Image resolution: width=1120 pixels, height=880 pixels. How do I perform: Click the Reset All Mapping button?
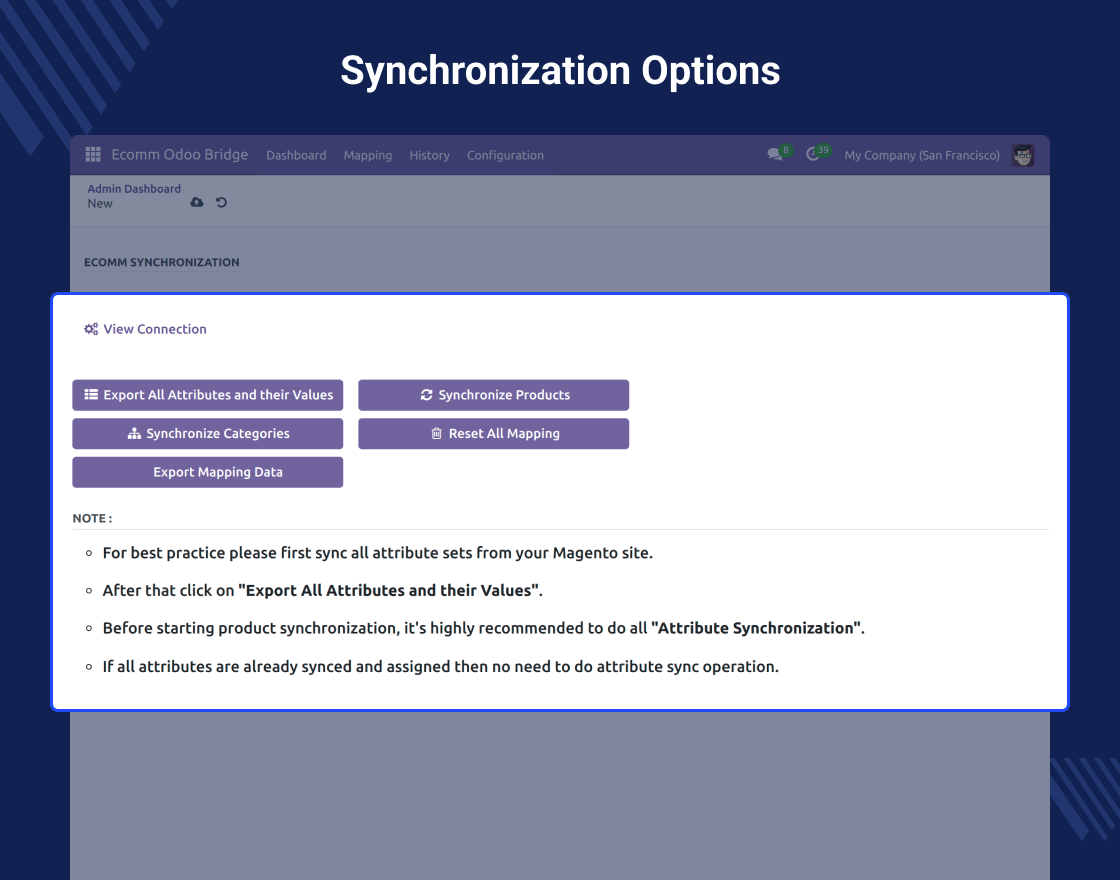point(494,434)
